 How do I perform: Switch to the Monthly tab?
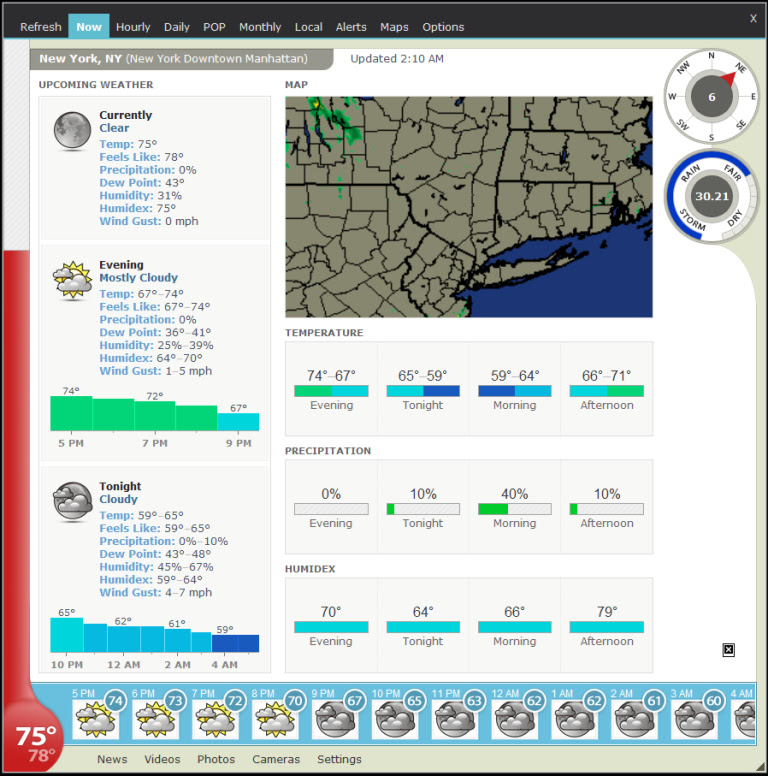[260, 27]
